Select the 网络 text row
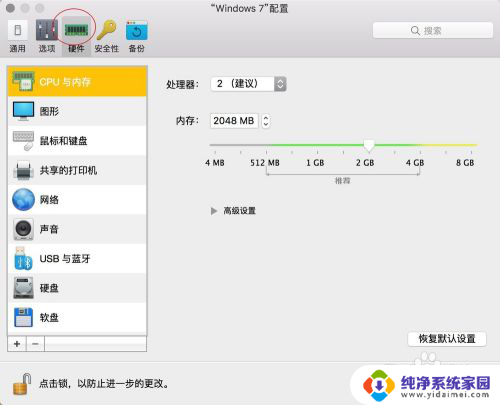 (x=77, y=199)
